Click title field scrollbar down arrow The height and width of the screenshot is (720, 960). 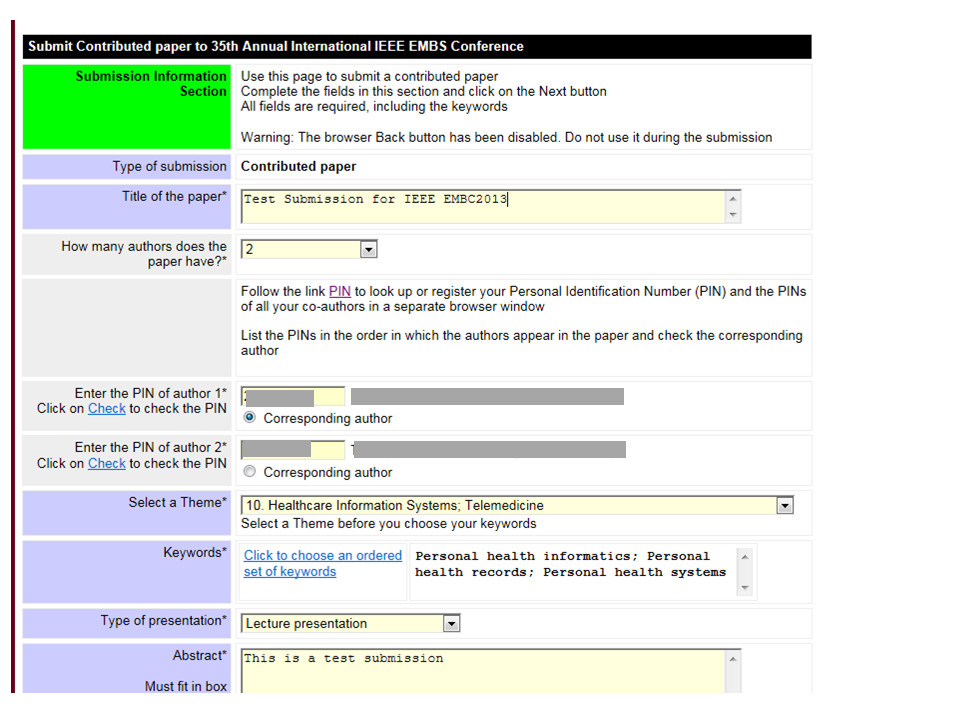[733, 215]
